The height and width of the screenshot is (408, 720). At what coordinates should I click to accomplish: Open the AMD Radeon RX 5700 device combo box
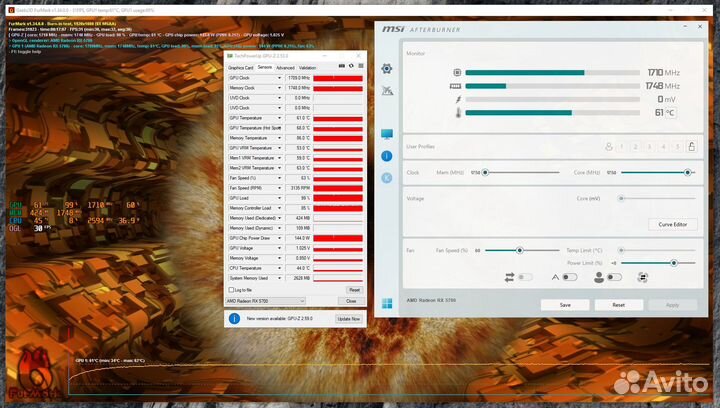(265, 301)
